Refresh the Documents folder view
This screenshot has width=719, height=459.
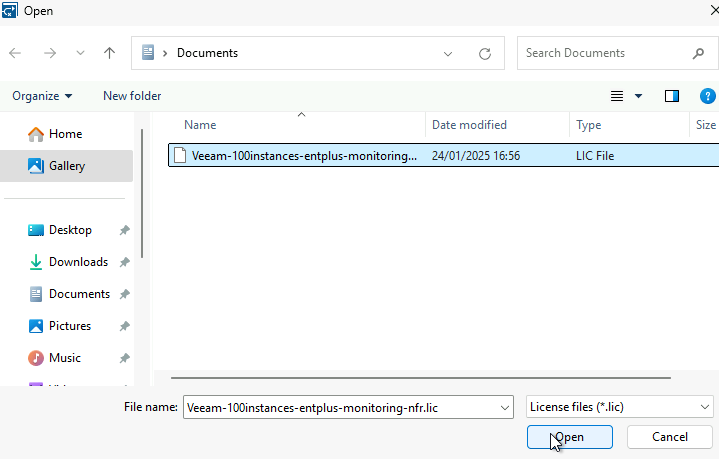[x=485, y=54]
